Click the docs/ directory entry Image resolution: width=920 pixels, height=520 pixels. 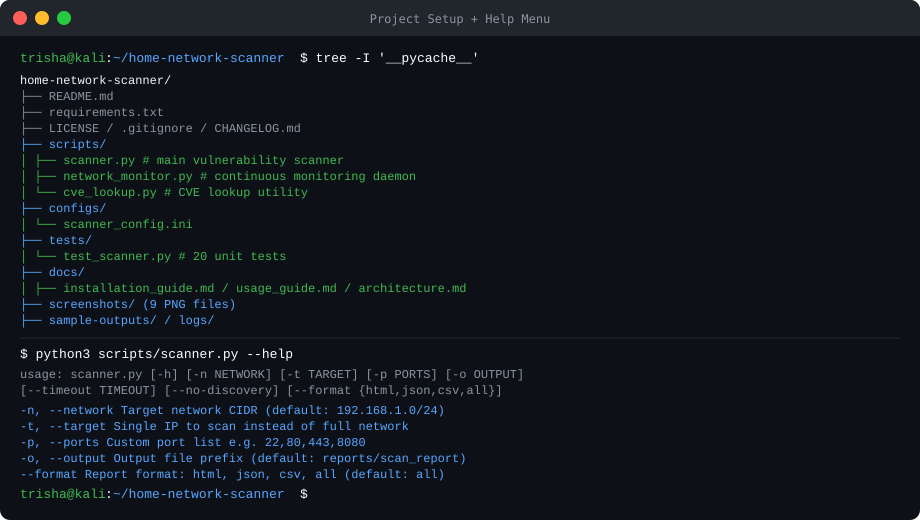click(x=66, y=272)
